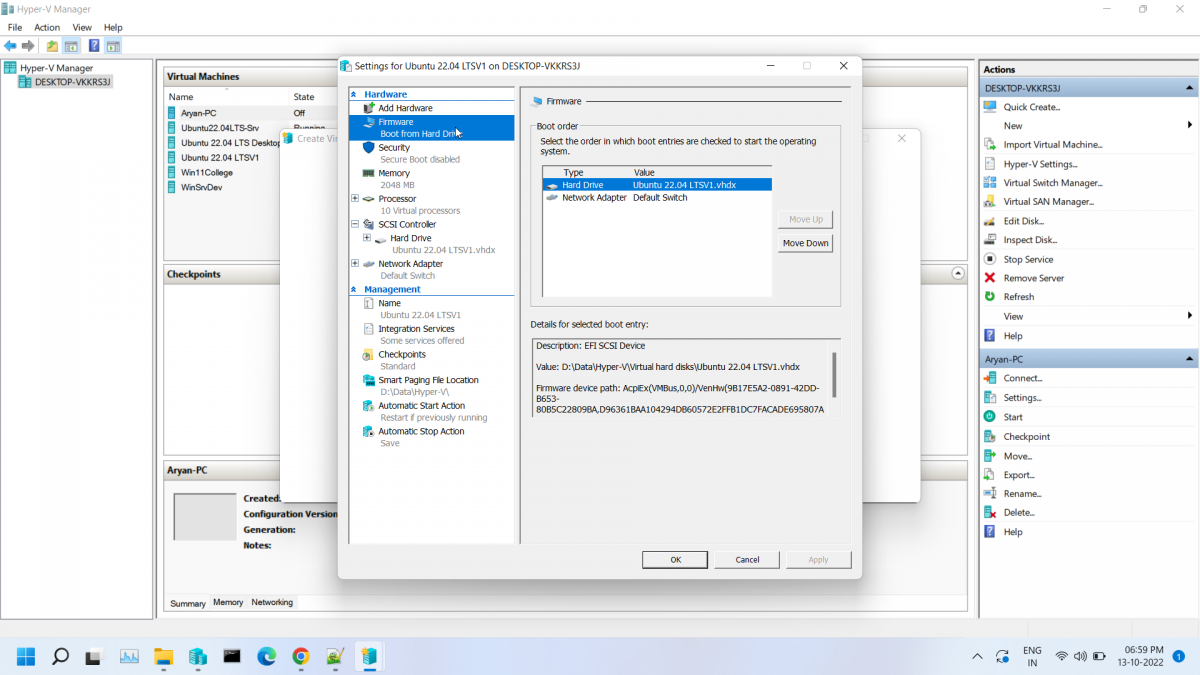Open the View menu

point(82,27)
